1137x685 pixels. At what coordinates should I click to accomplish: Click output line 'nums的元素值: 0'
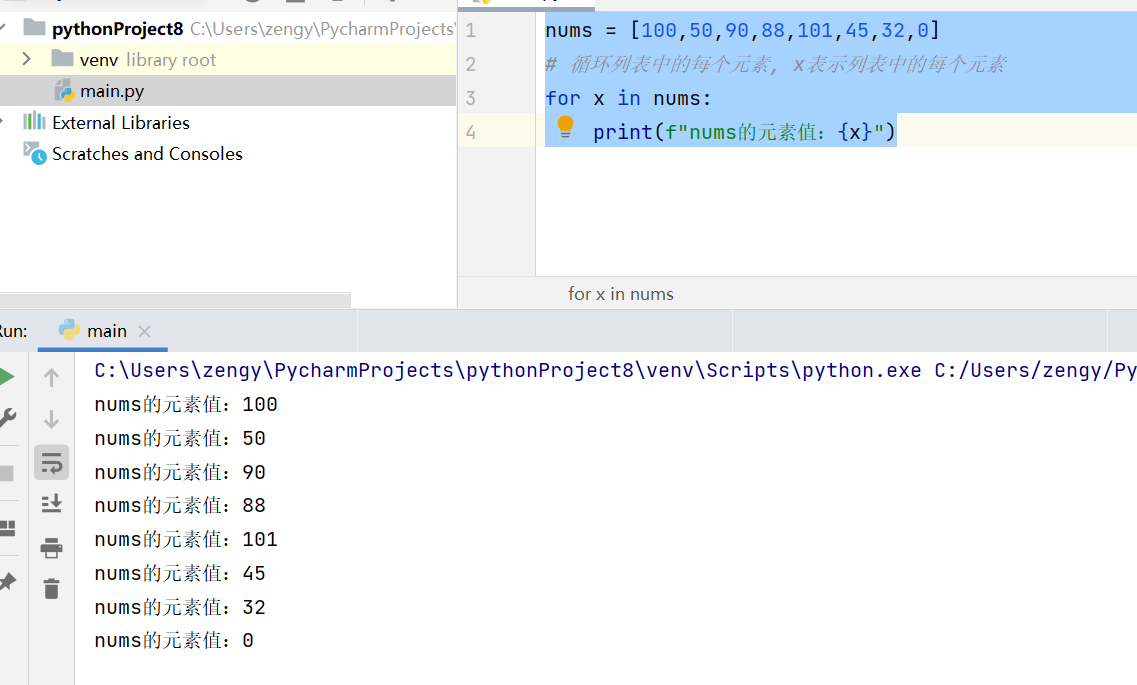pyautogui.click(x=174, y=641)
